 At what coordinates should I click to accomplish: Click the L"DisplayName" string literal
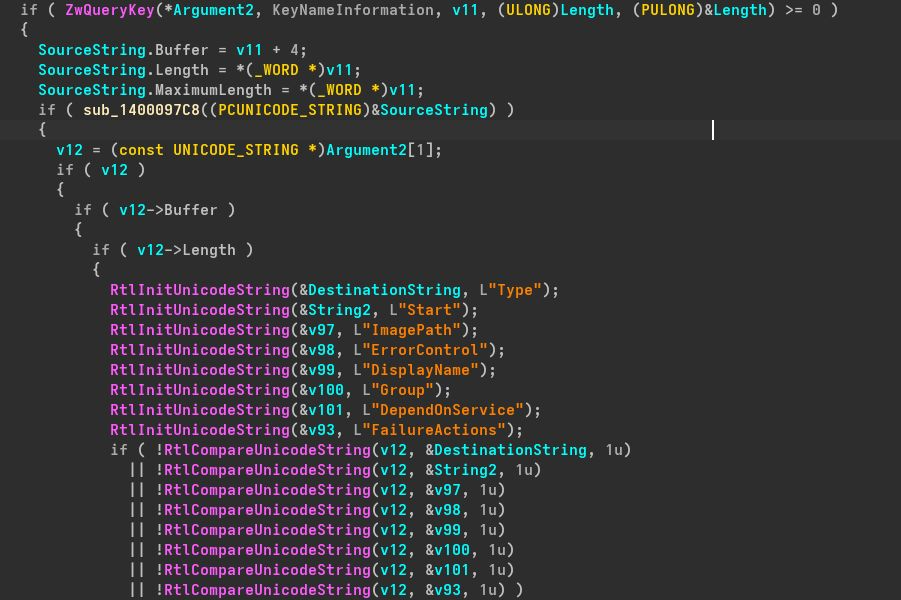[x=415, y=370]
